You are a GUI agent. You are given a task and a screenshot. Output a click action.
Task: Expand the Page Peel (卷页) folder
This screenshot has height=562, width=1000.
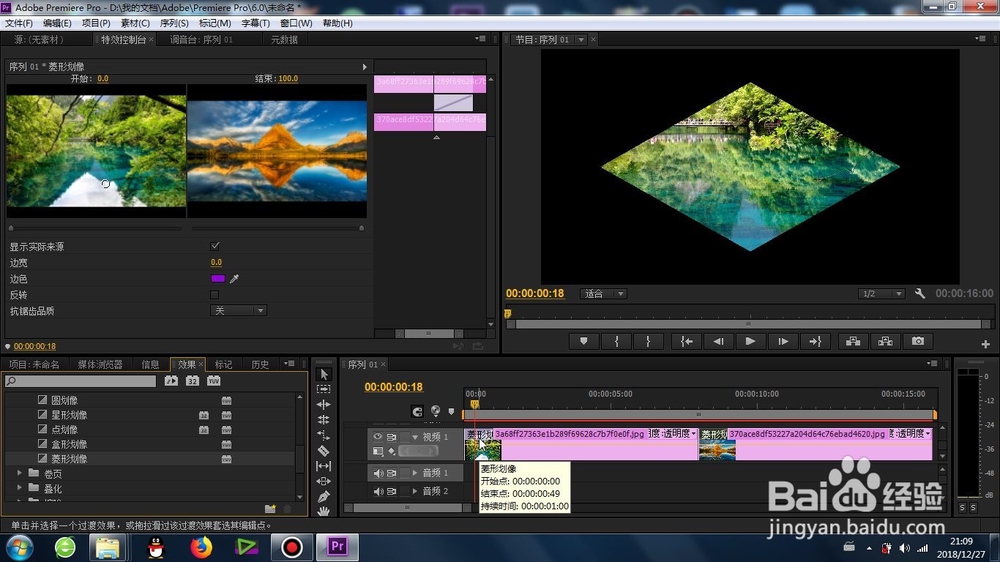click(x=19, y=473)
